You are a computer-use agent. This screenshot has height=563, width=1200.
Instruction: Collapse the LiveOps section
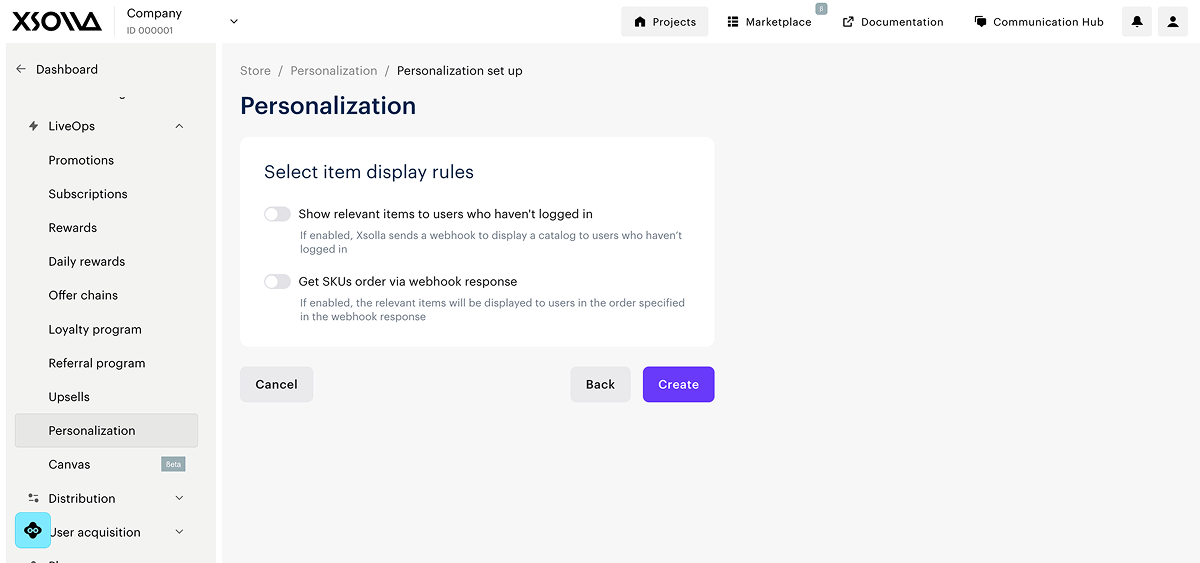coord(180,126)
